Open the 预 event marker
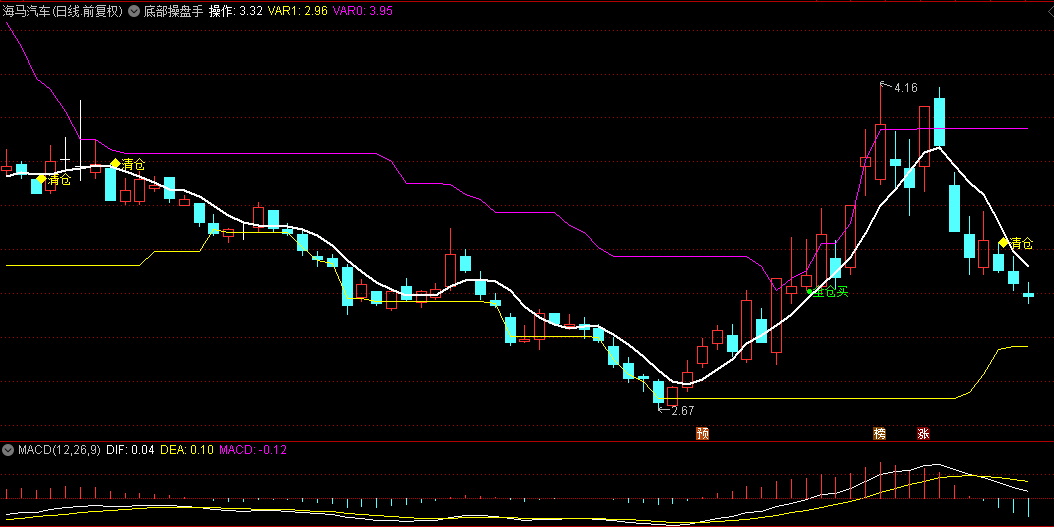The width and height of the screenshot is (1054, 527). (702, 433)
